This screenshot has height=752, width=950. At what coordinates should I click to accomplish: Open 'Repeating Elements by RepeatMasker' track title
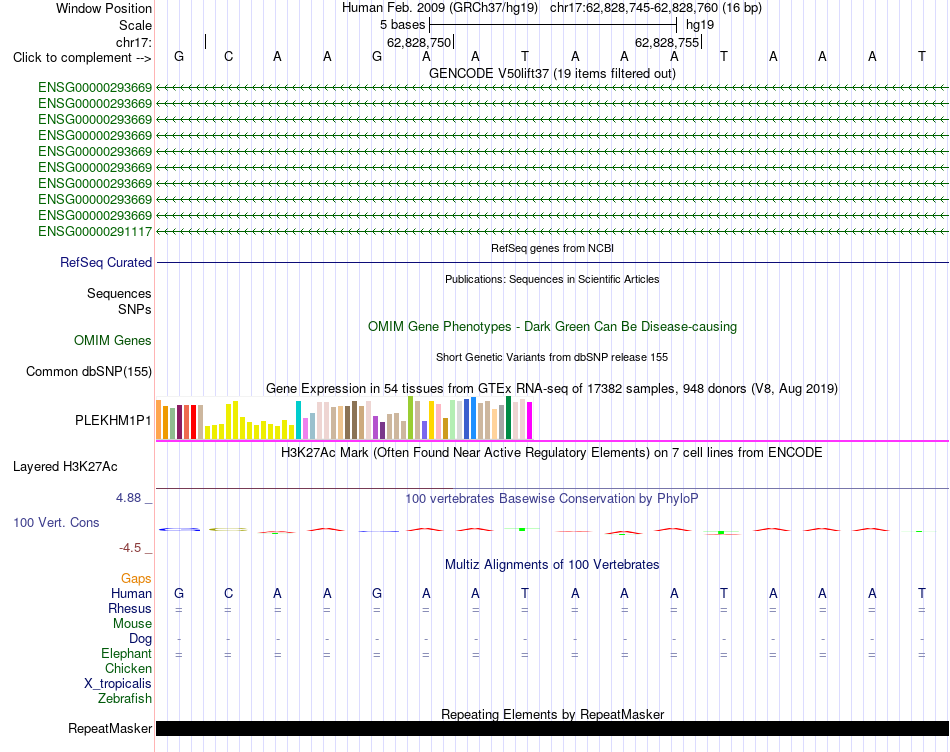552,714
